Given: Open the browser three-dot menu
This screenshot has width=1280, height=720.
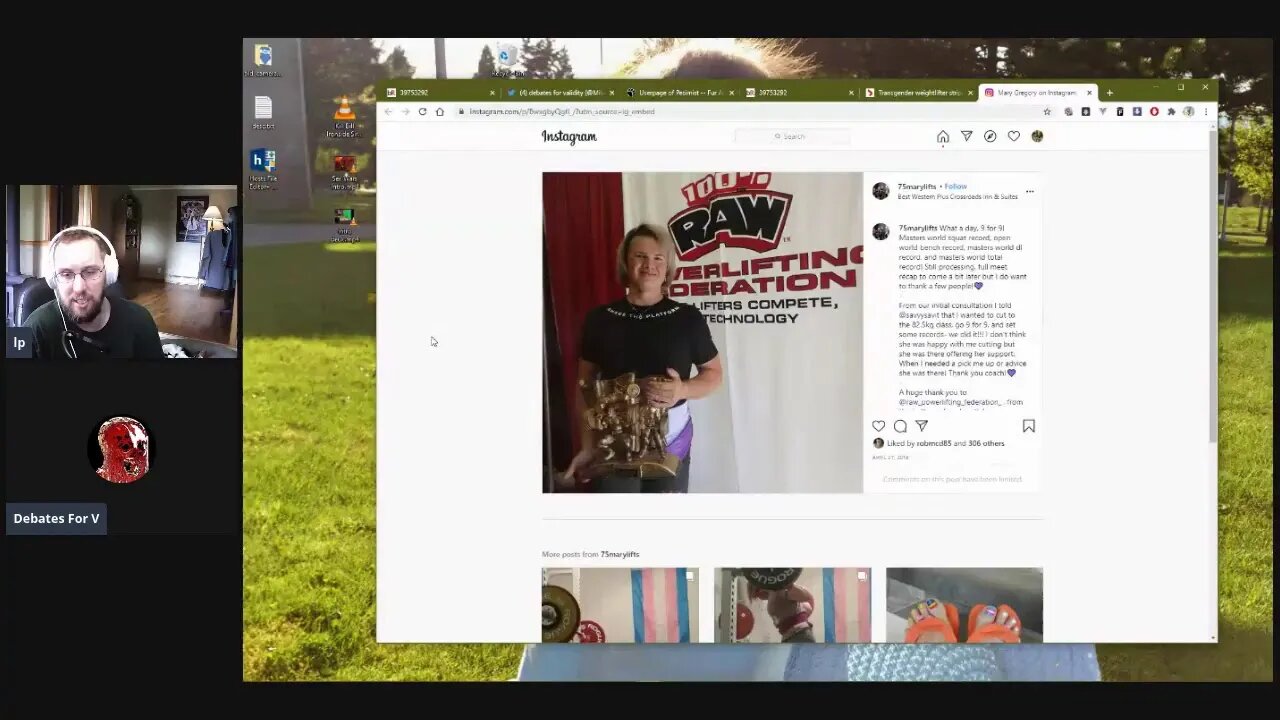Looking at the screenshot, I should coord(1205,112).
